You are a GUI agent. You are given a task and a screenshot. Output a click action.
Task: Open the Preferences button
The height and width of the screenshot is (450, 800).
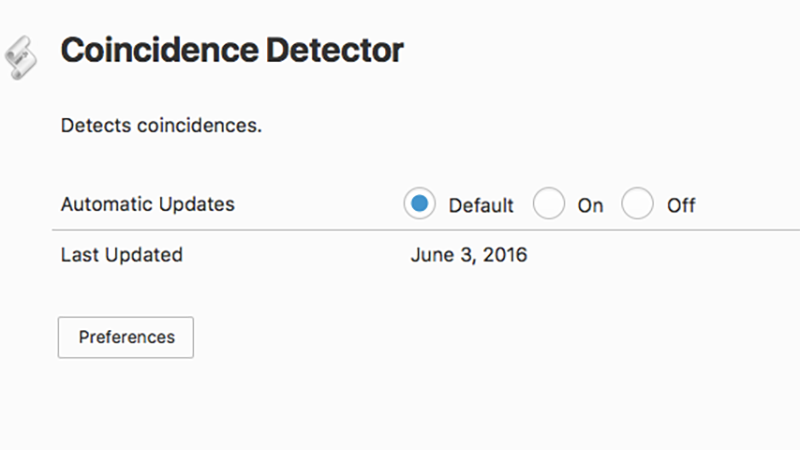(x=126, y=337)
